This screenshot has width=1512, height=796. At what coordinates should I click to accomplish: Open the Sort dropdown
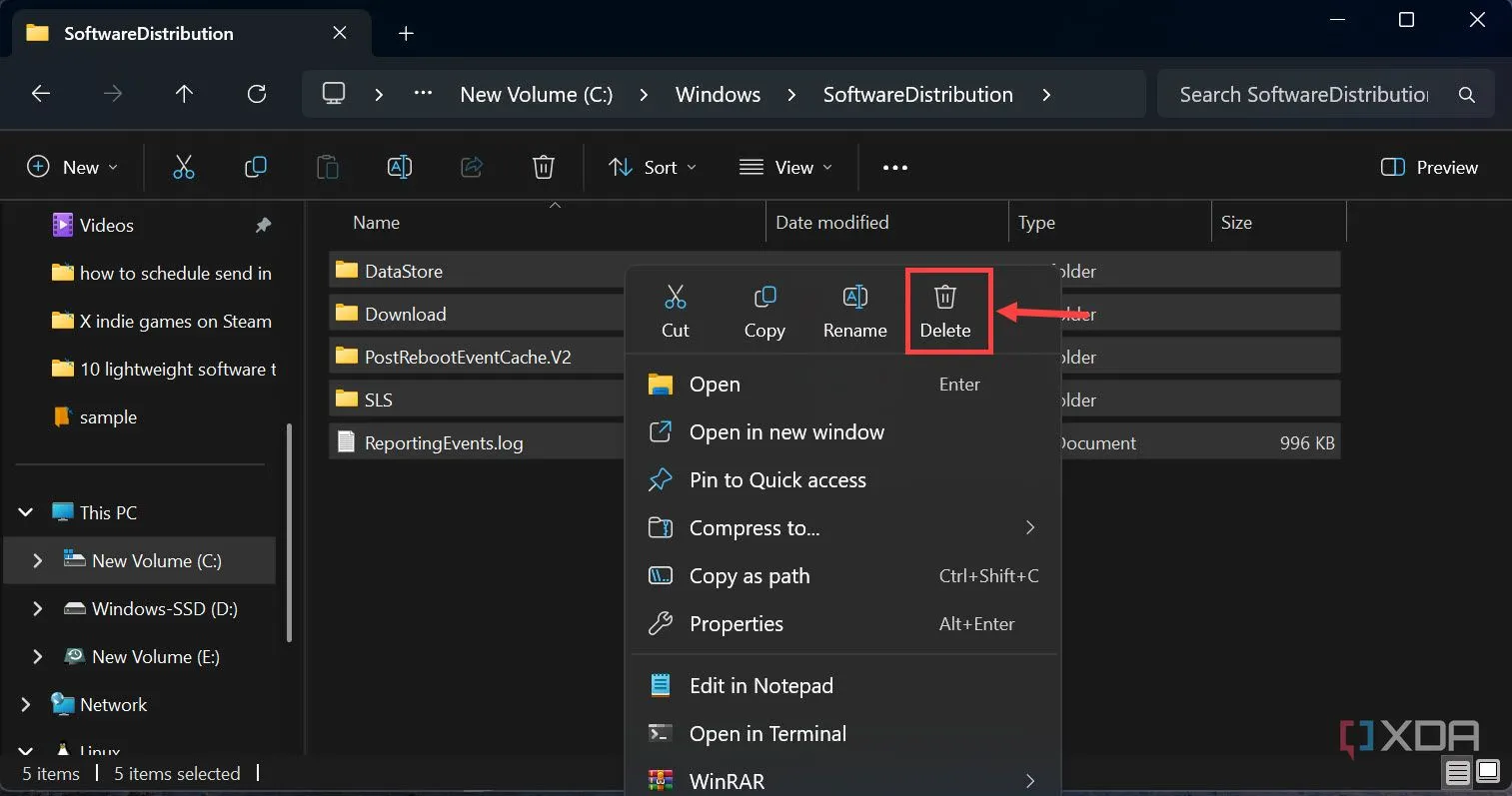[x=651, y=167]
